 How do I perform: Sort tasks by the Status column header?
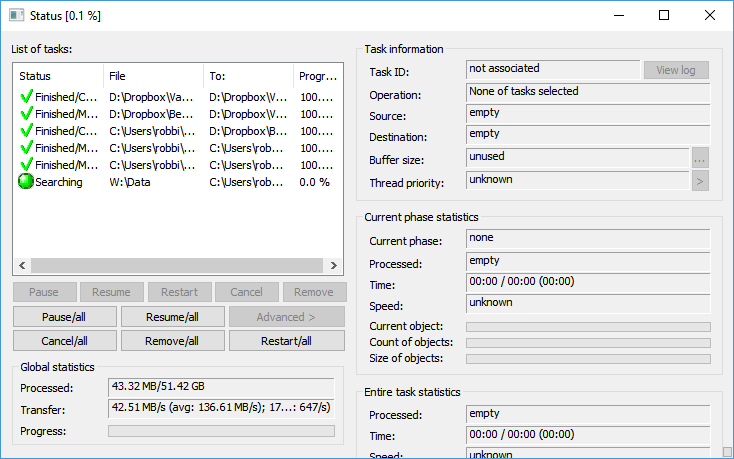coord(58,76)
